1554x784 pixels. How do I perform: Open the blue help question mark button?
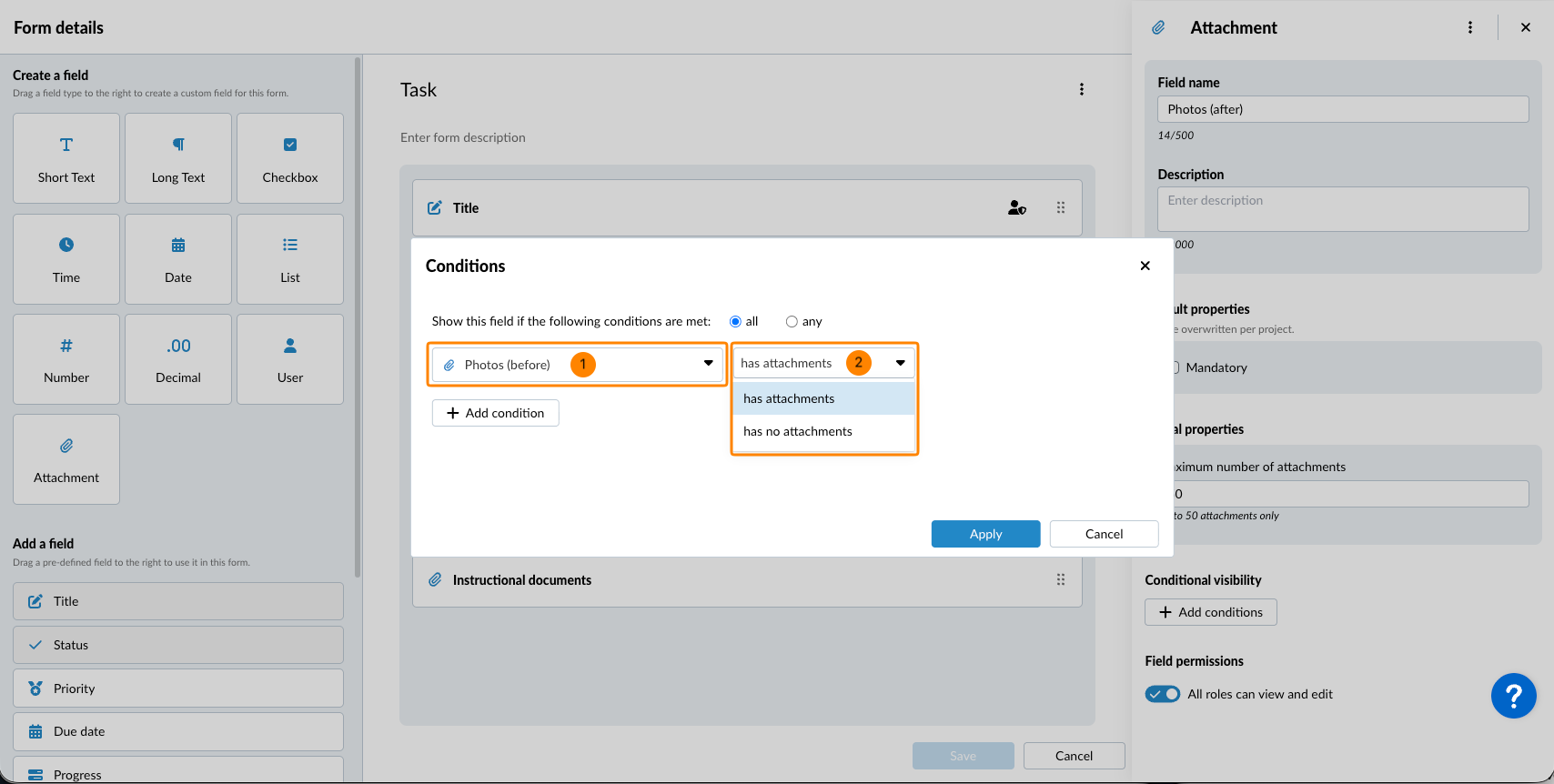coord(1513,696)
